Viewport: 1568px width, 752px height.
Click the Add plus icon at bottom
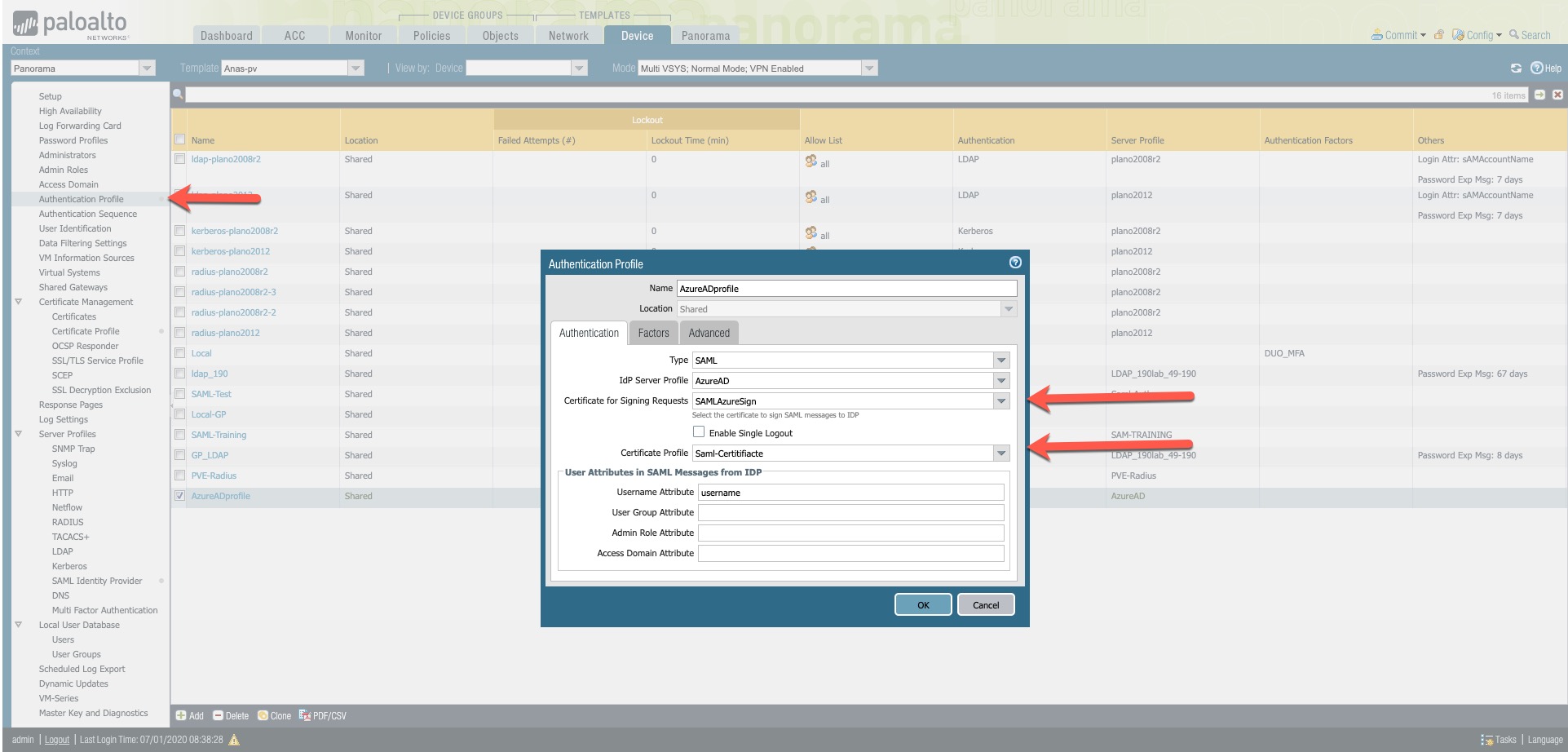coord(181,716)
